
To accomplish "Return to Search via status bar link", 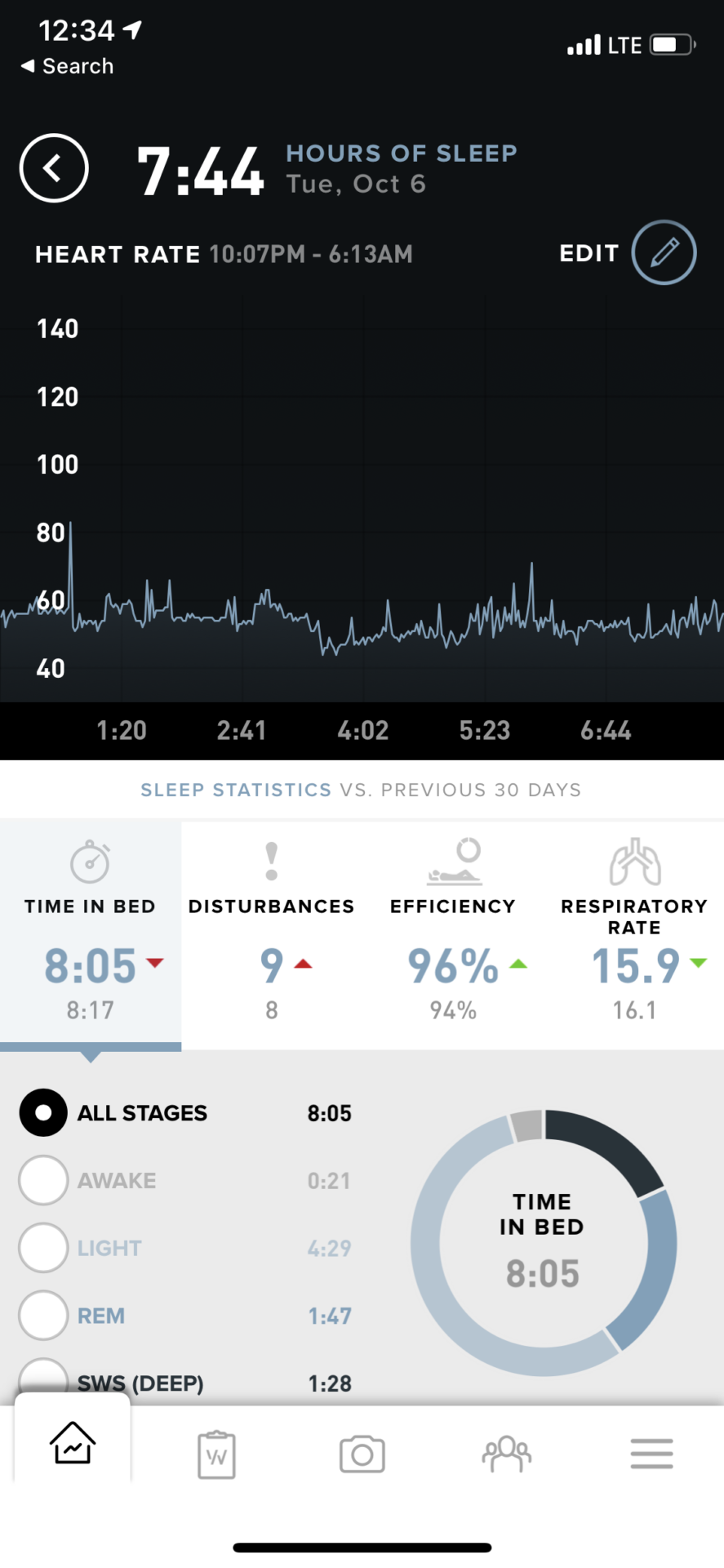I will pyautogui.click(x=68, y=66).
